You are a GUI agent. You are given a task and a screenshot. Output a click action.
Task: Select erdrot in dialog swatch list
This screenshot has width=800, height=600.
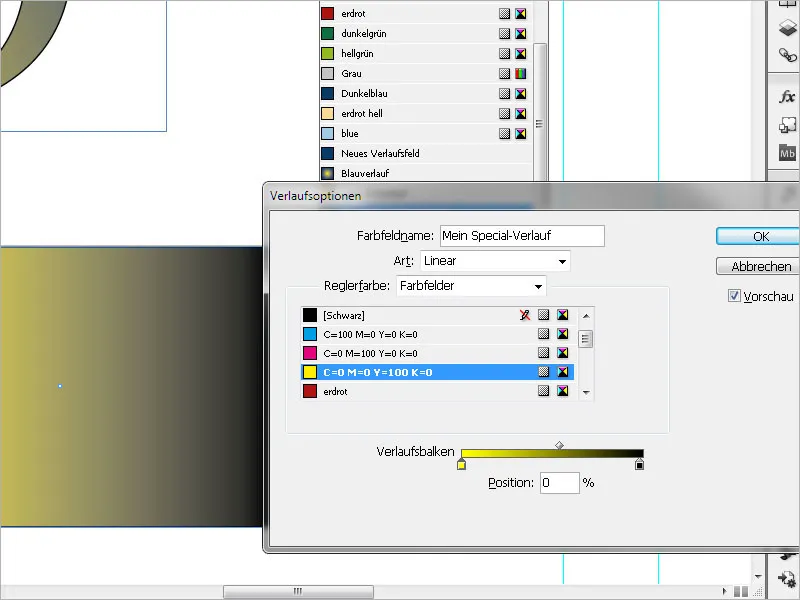[438, 391]
